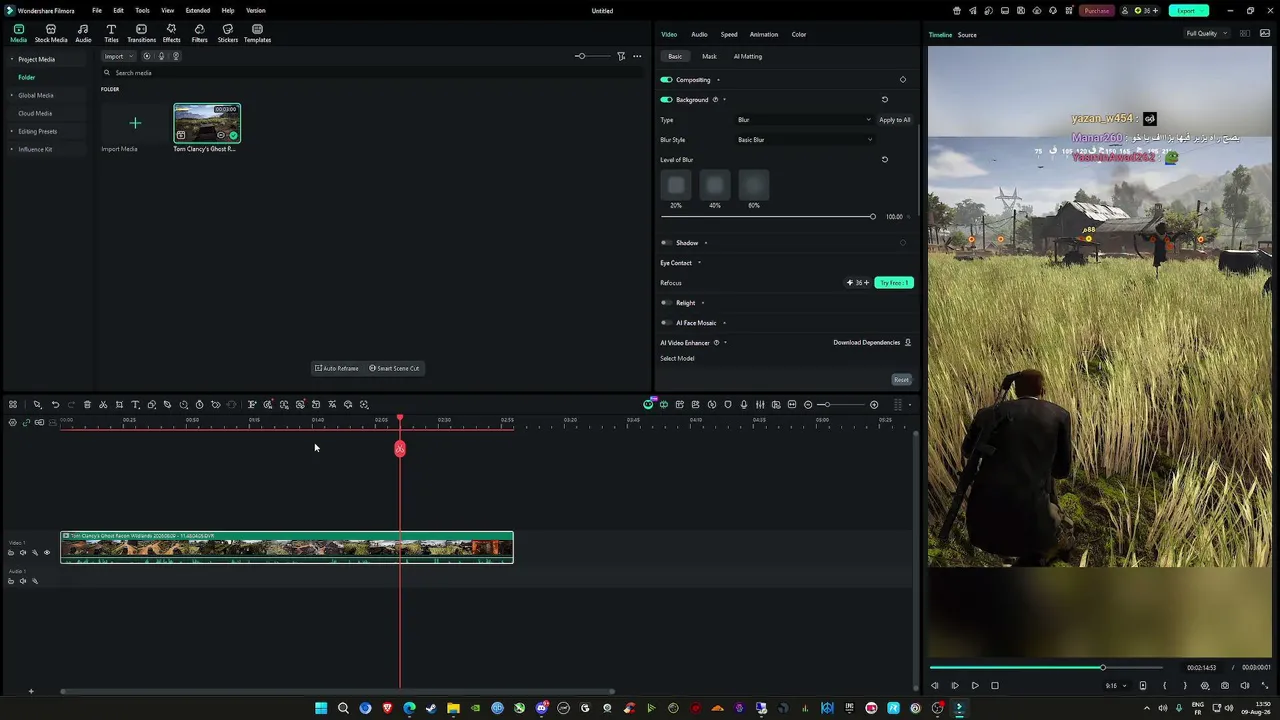Select the 40% blur level preset
Screen dimensions: 1280x720
(x=714, y=185)
